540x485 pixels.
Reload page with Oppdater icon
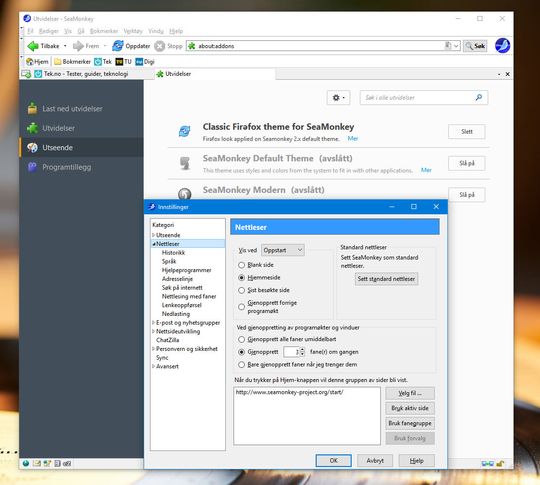click(x=118, y=46)
